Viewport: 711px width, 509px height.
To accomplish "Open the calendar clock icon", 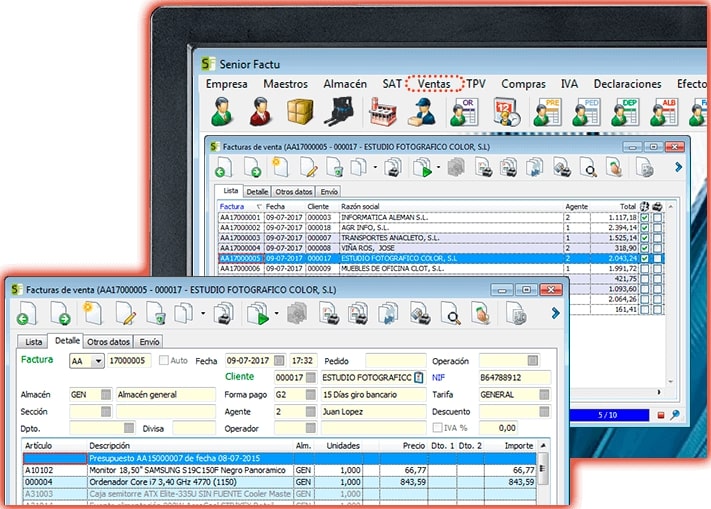I will pyautogui.click(x=506, y=111).
